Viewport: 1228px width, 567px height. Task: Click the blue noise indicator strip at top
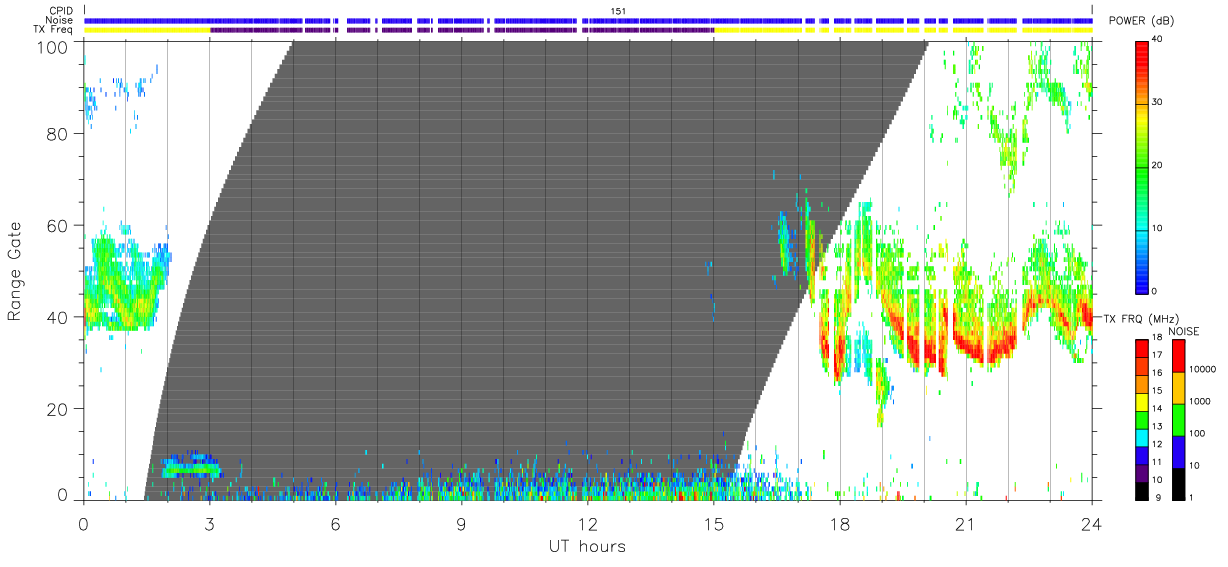587,20
